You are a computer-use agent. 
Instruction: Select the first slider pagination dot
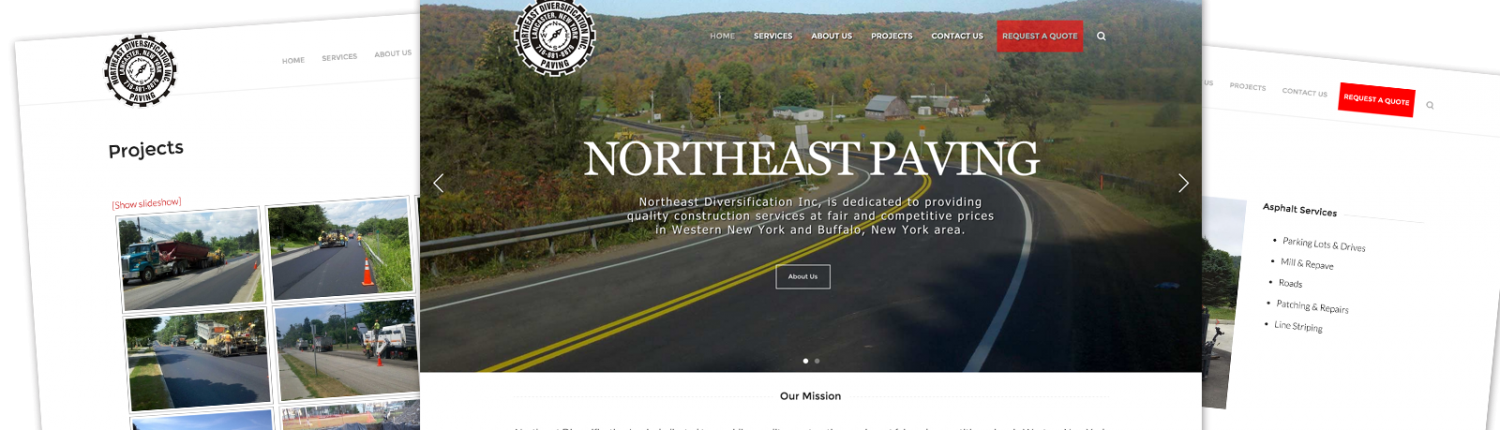806,361
